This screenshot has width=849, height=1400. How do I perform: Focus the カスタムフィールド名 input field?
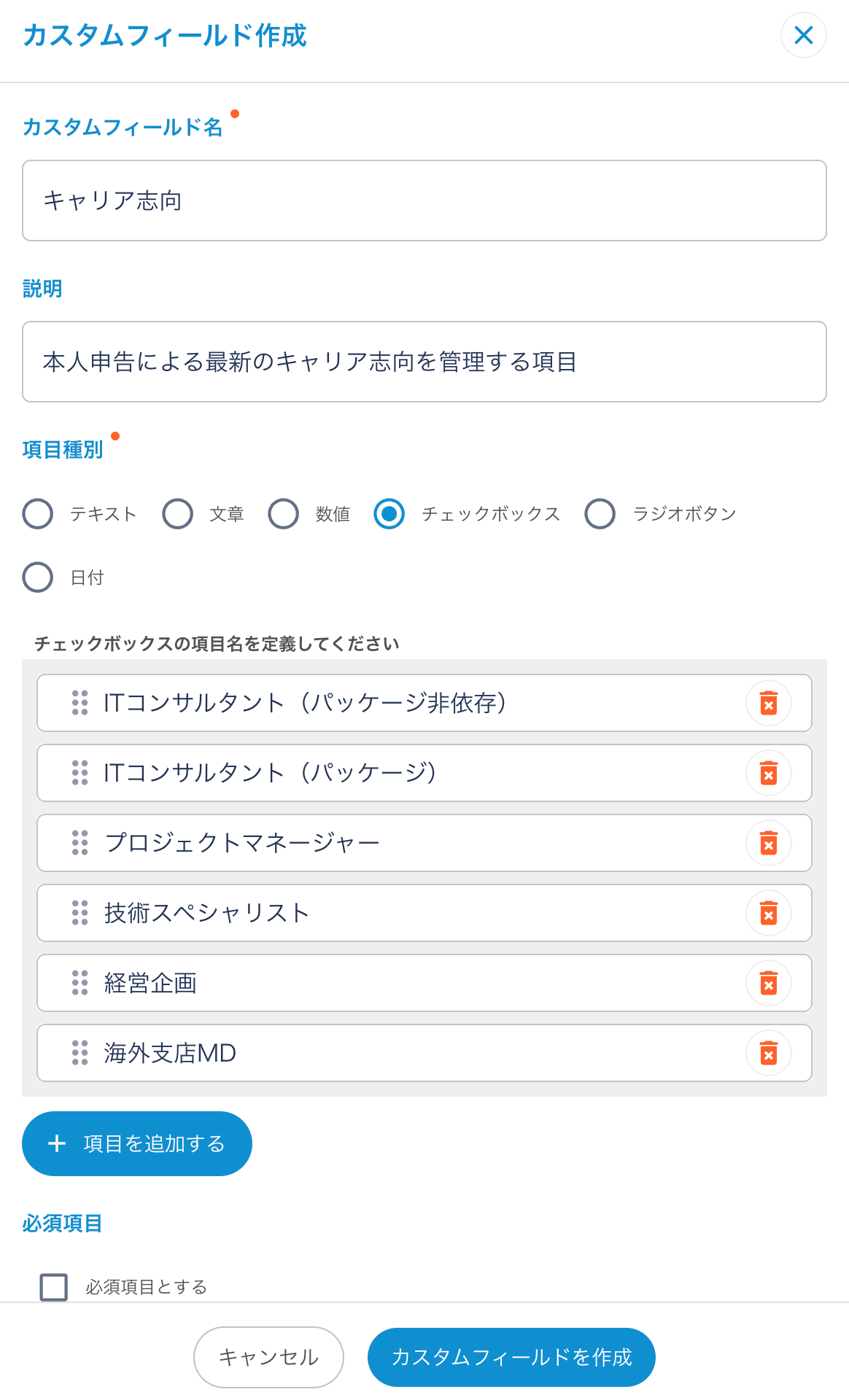click(x=424, y=201)
